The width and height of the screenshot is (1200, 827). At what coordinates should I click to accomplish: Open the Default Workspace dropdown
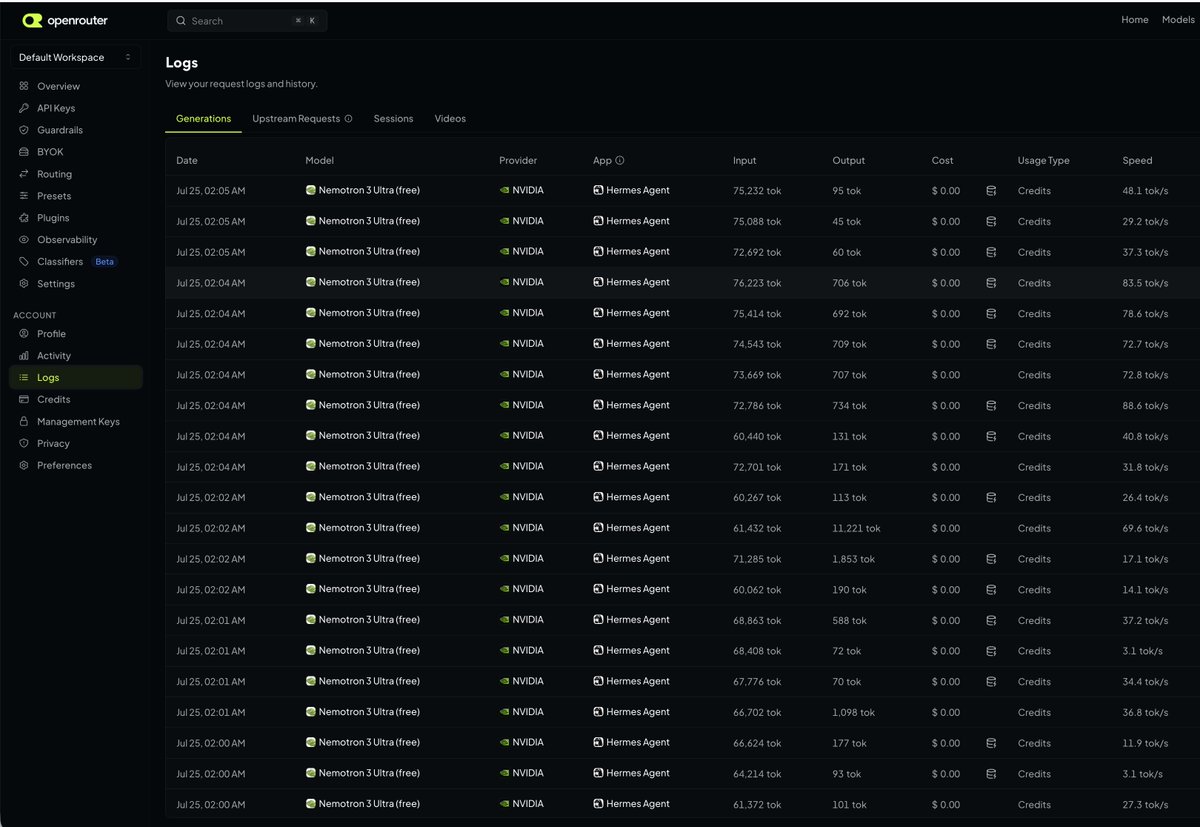(x=75, y=57)
